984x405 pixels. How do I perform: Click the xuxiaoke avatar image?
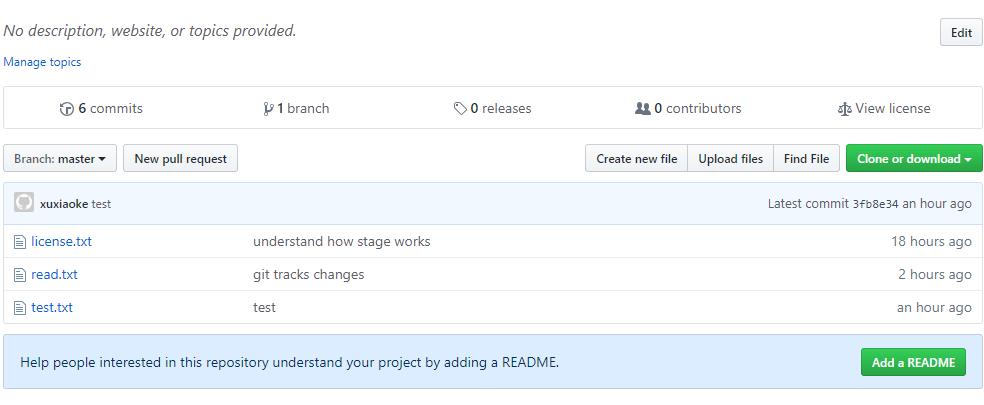click(x=24, y=203)
